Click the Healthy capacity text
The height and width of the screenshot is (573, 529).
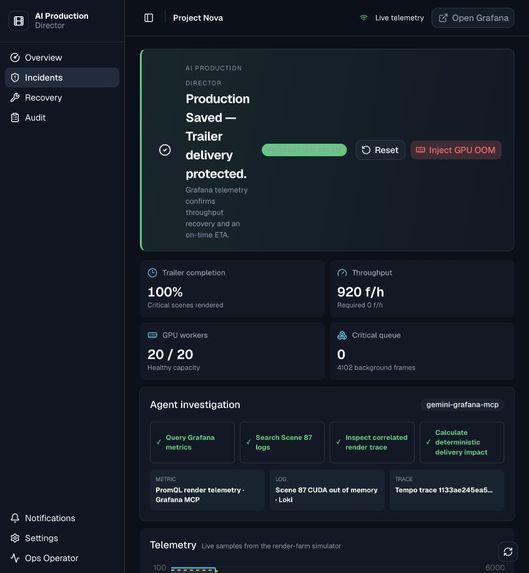coord(174,368)
